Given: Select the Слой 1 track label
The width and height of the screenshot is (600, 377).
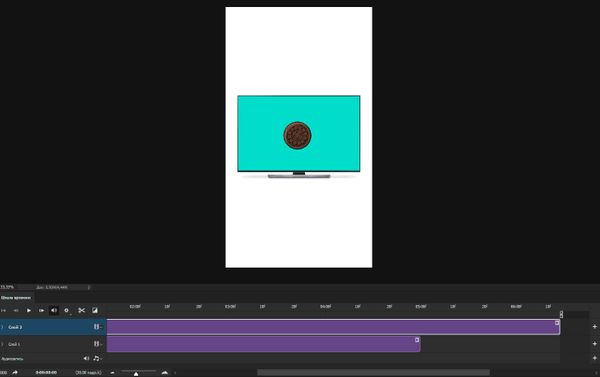Looking at the screenshot, I should coord(14,344).
